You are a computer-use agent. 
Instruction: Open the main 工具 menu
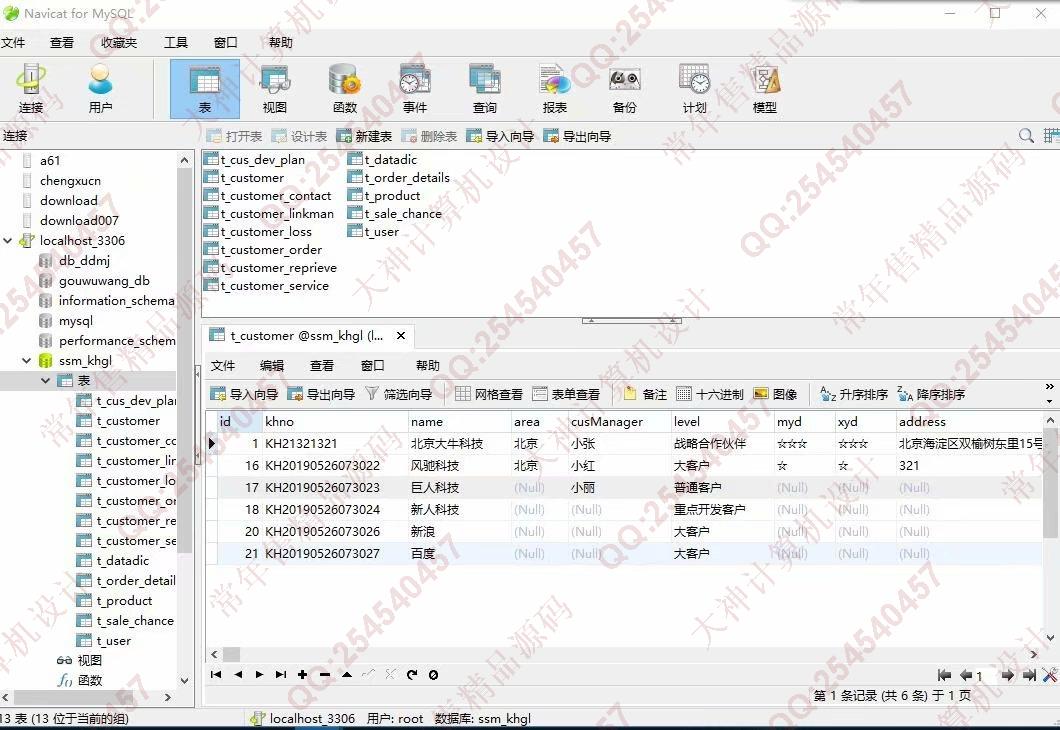tap(176, 43)
